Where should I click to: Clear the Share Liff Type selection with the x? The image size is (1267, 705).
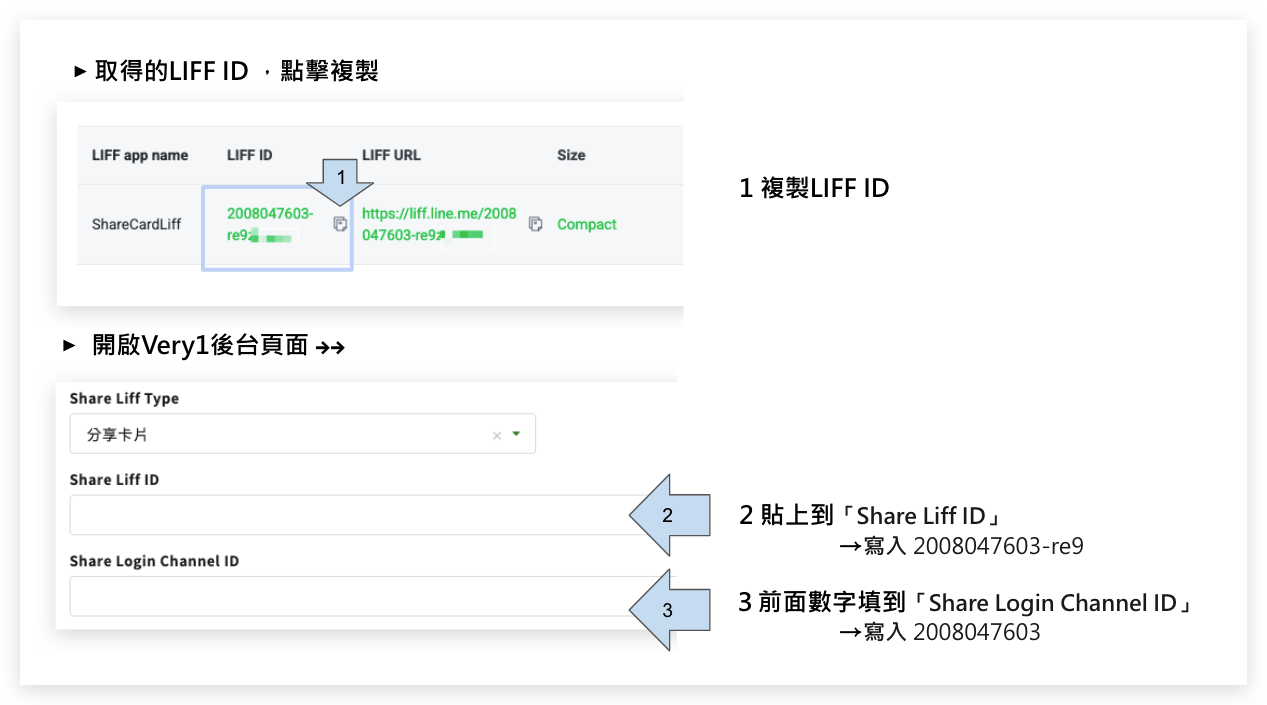[497, 436]
